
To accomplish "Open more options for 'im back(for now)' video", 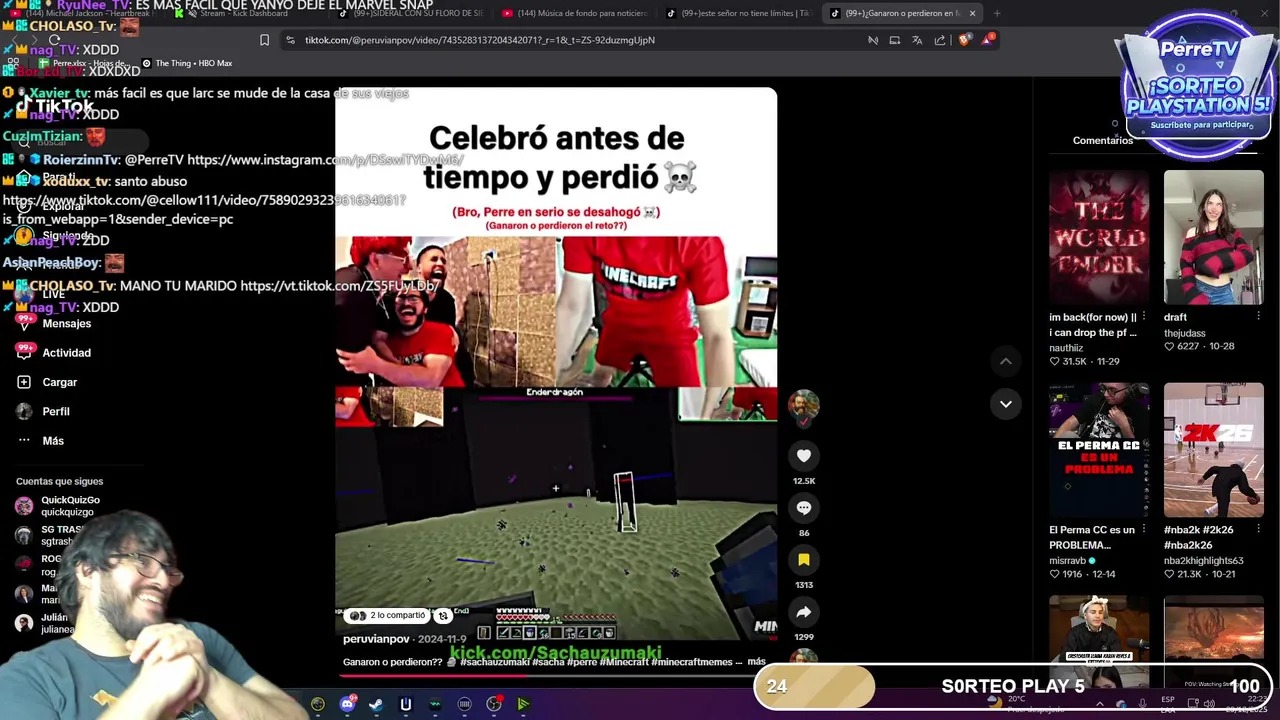I will point(1144,317).
